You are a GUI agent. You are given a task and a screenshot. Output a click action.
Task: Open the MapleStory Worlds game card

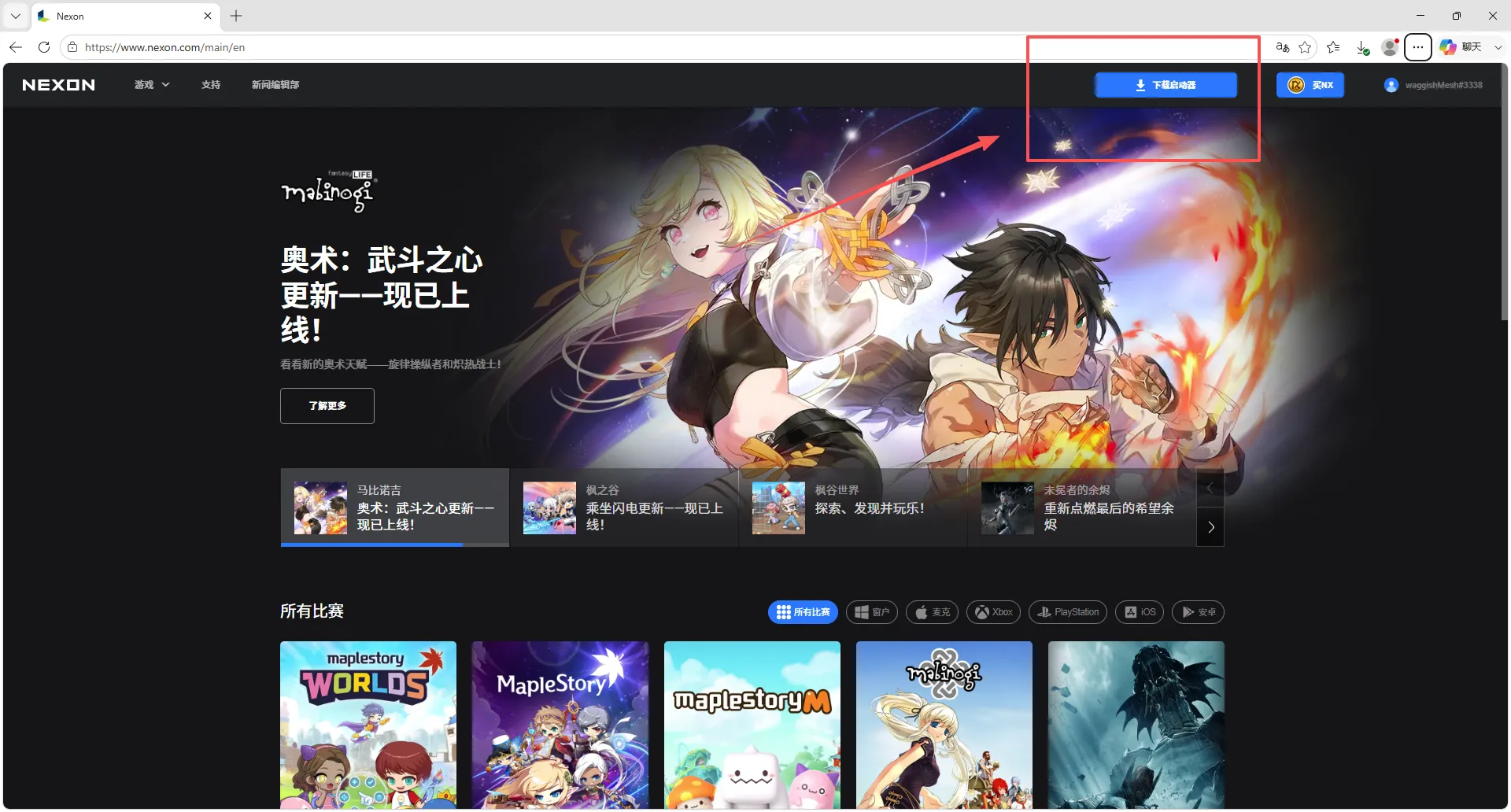coord(368,725)
